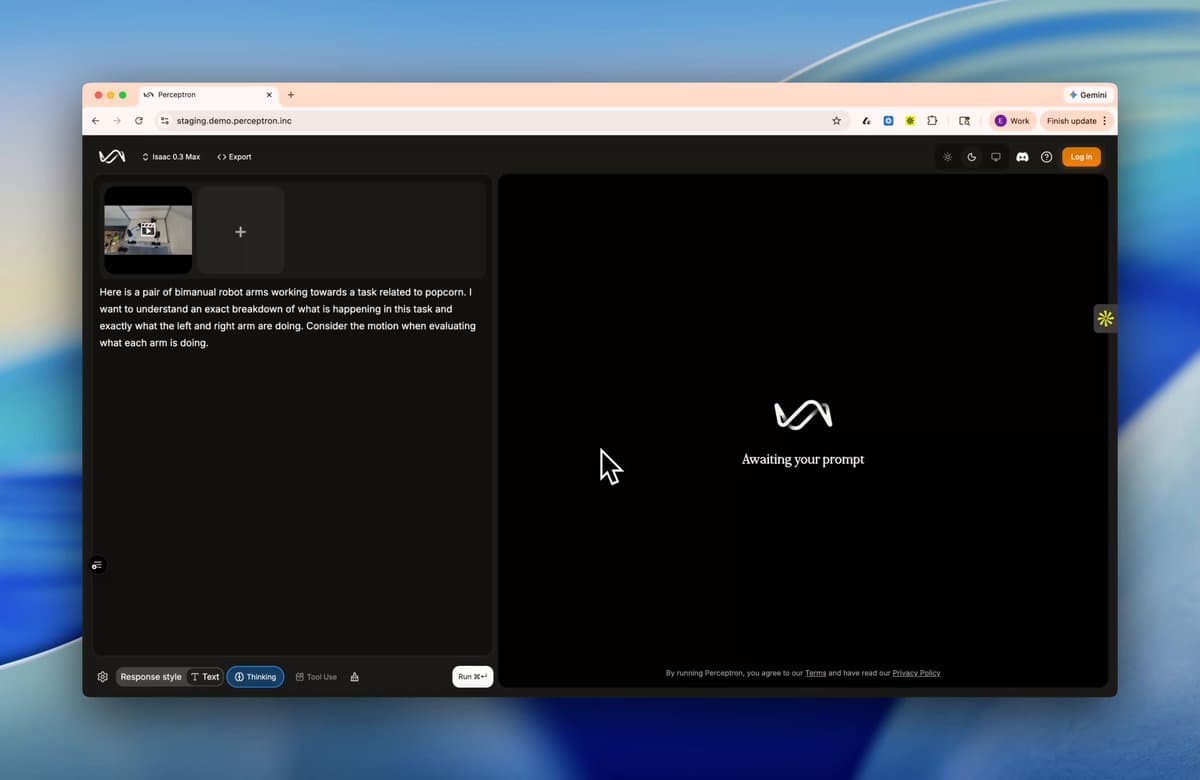Open the uploaded robot arms video thumbnail
Viewport: 1200px width, 780px height.
click(x=148, y=230)
